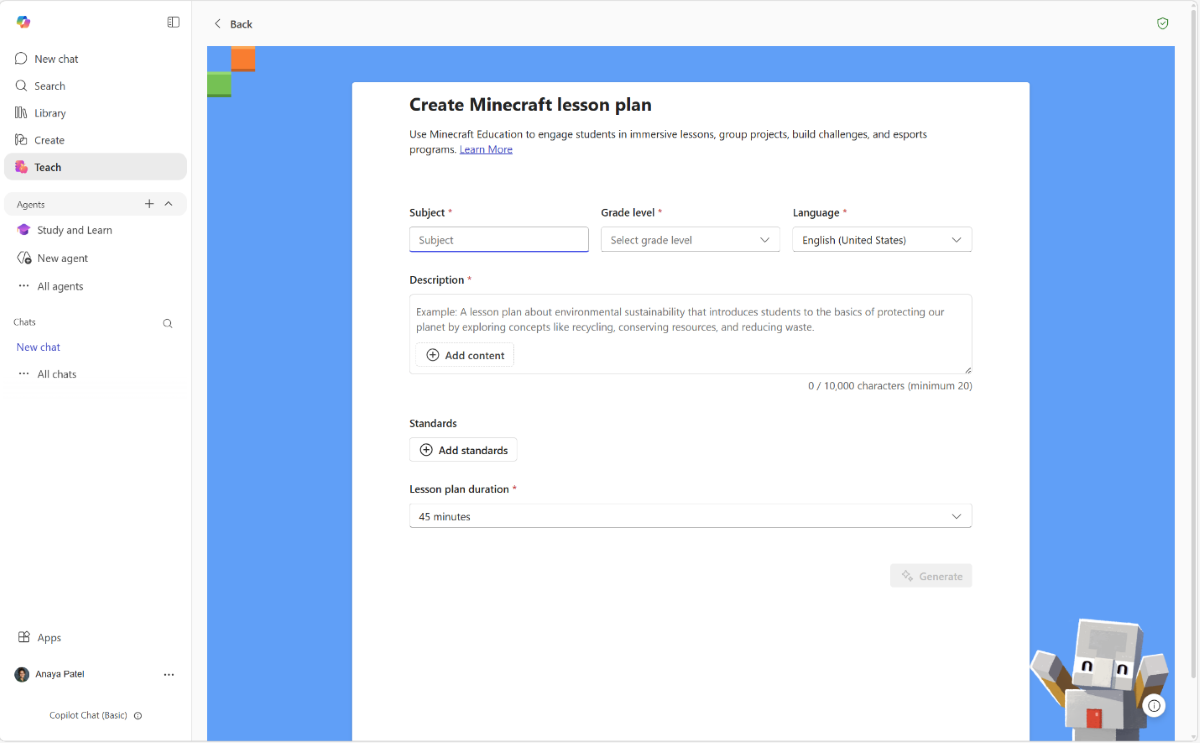The image size is (1200, 743).
Task: Click the Add standards button
Action: pos(463,450)
